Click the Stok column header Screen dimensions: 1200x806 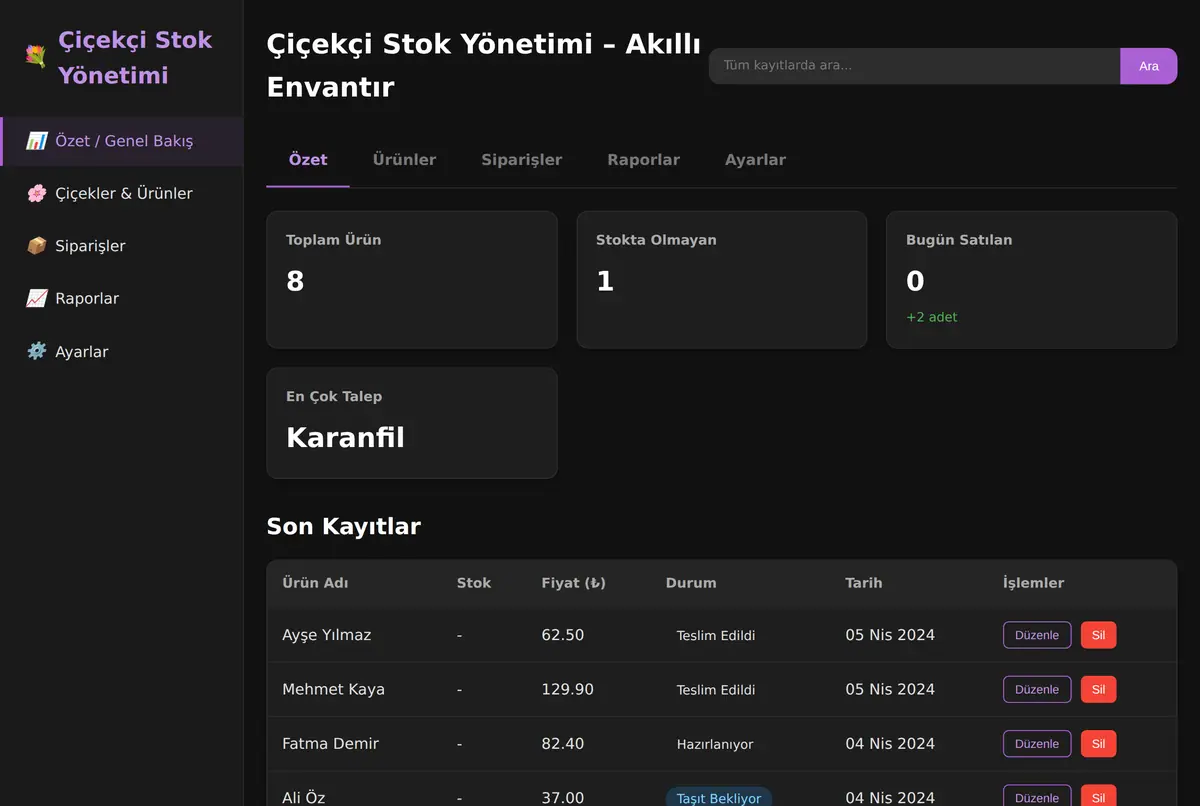[474, 583]
